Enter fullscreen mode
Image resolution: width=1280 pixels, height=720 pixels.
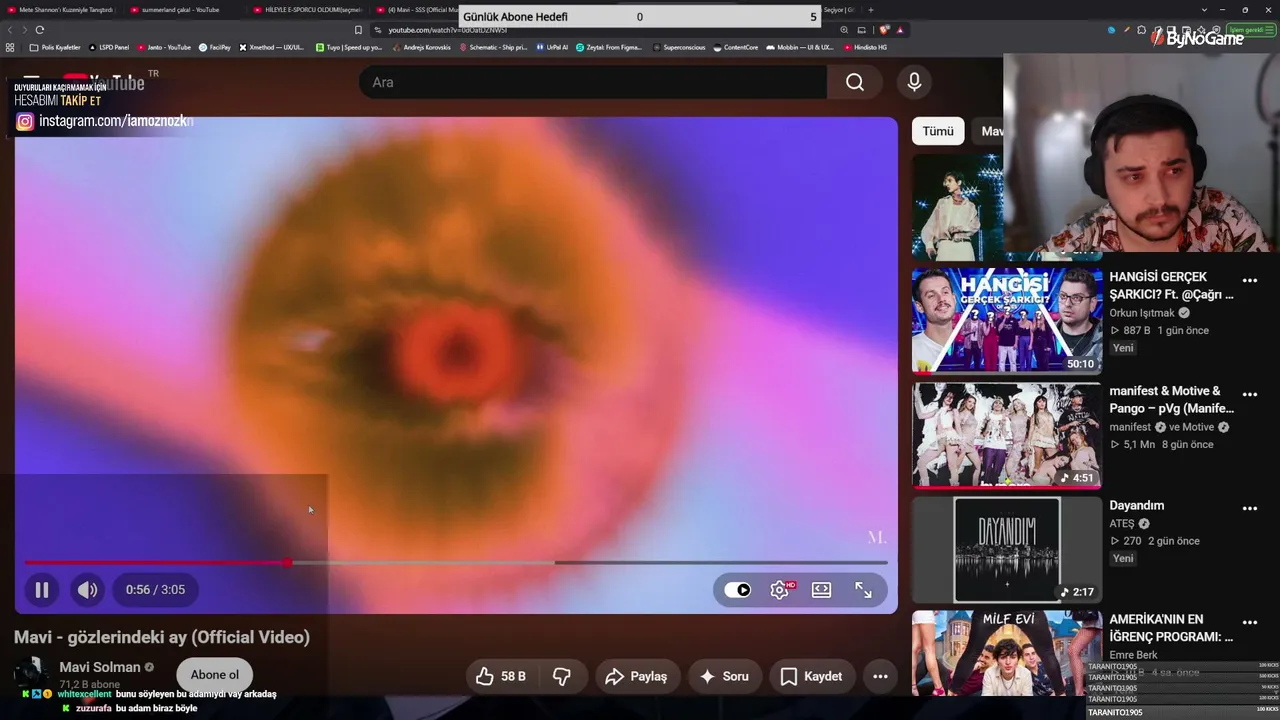863,590
